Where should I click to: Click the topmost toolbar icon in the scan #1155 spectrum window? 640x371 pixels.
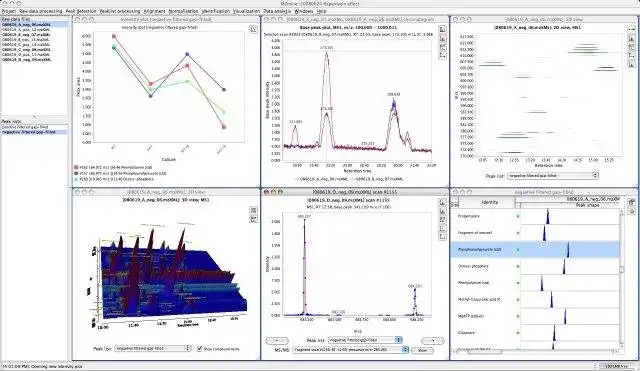tap(442, 202)
